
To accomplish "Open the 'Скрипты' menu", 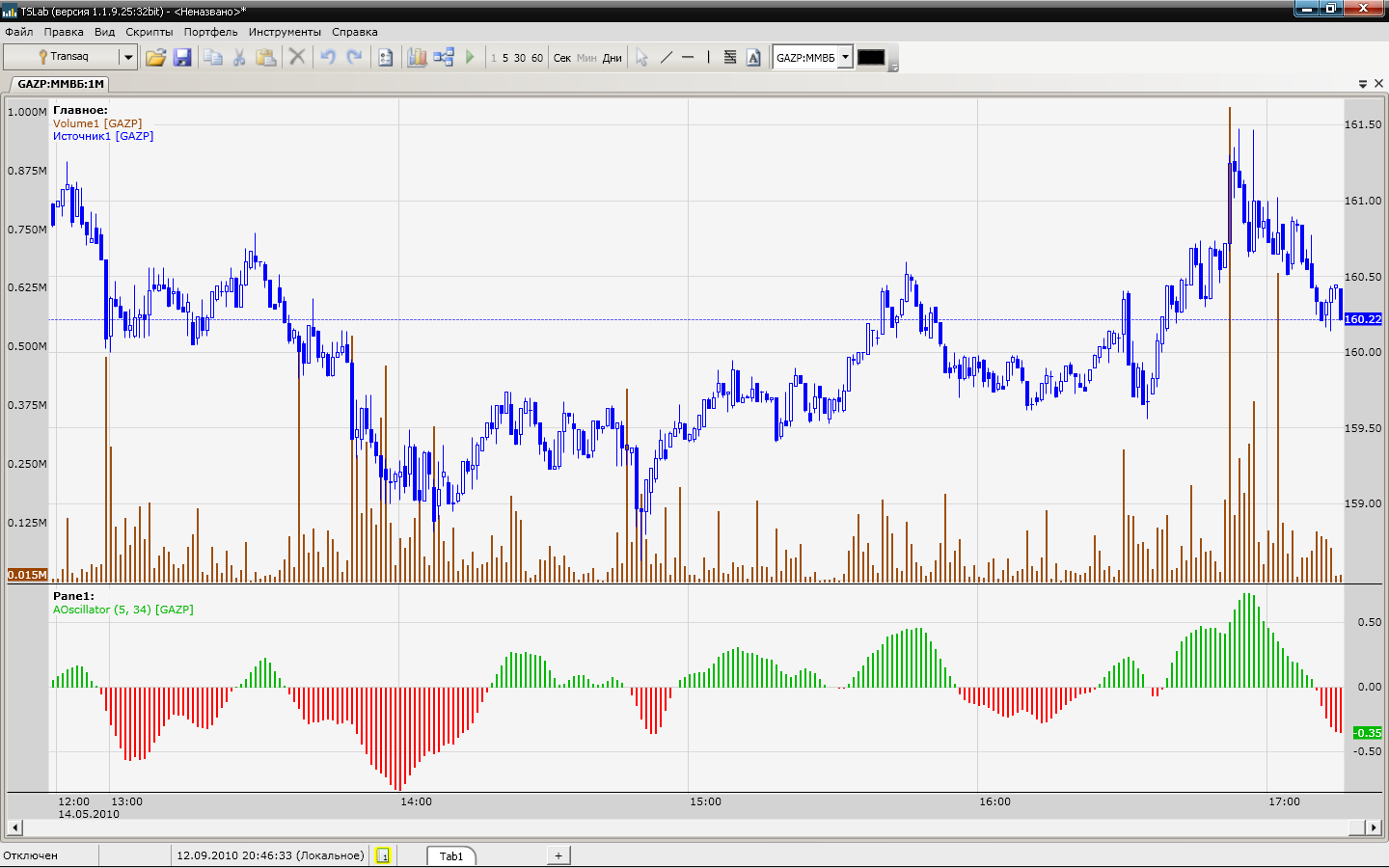I will click(149, 32).
